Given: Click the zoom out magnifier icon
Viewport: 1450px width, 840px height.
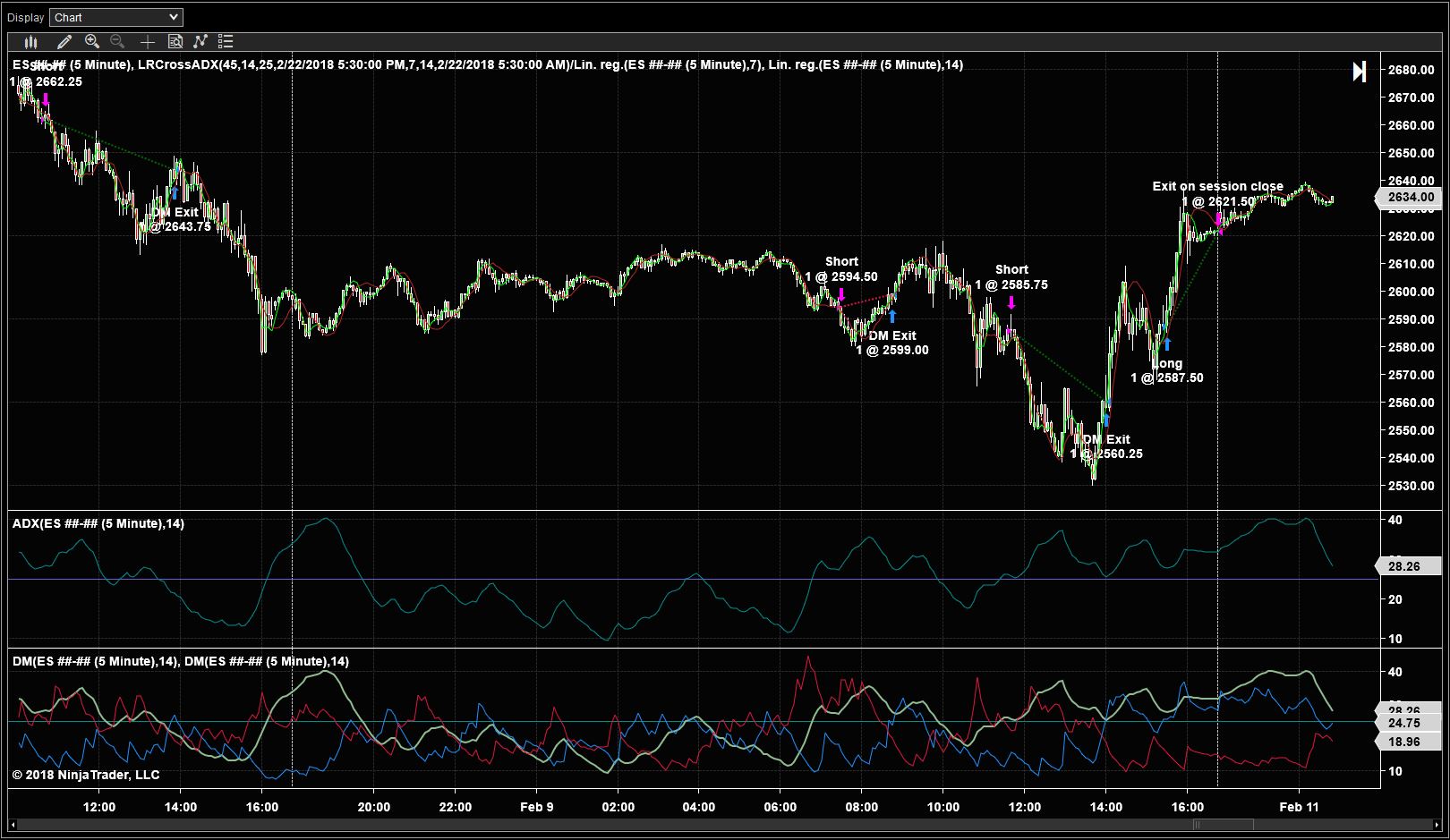Looking at the screenshot, I should click(117, 41).
